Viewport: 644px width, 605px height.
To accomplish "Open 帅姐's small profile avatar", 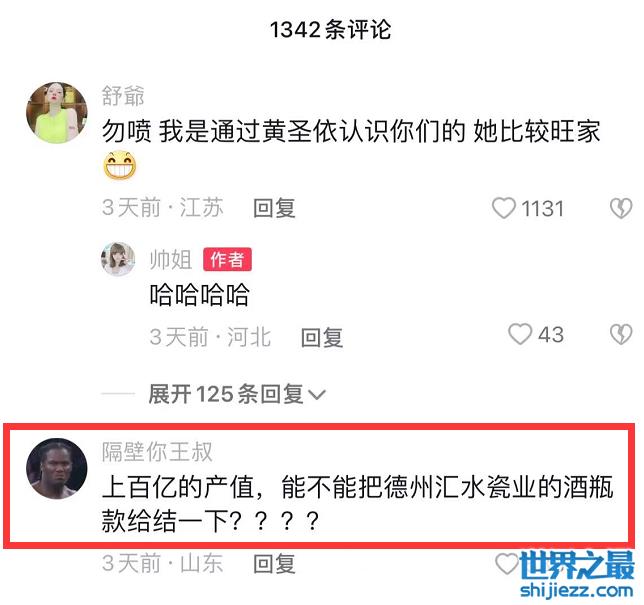I will tap(118, 259).
